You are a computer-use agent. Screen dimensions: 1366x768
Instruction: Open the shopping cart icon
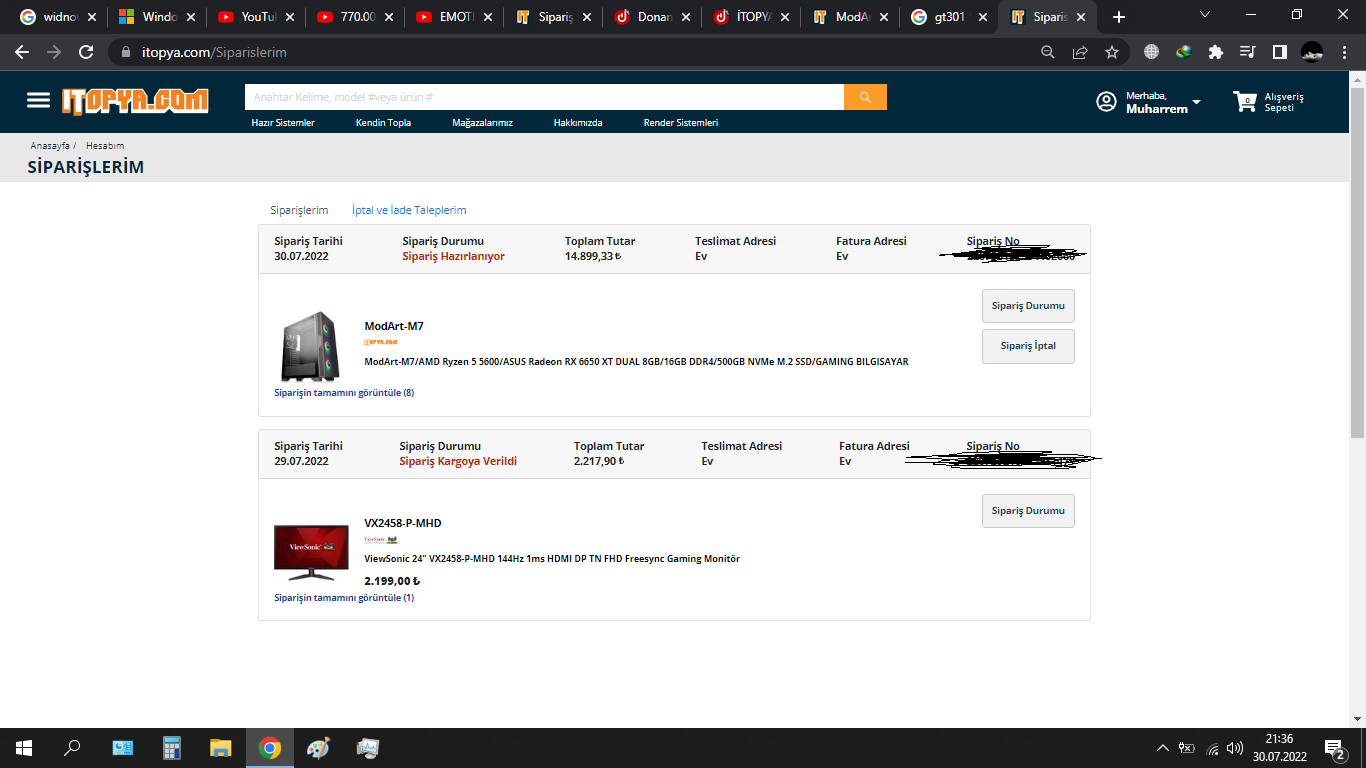pos(1244,101)
